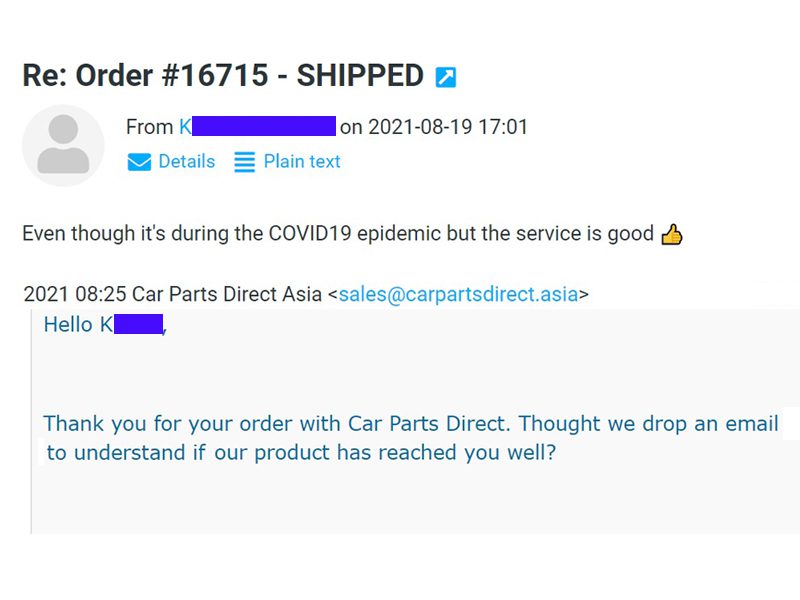The width and height of the screenshot is (800, 600).
Task: Click the quoted line to understand if our product
Action: [x=301, y=453]
